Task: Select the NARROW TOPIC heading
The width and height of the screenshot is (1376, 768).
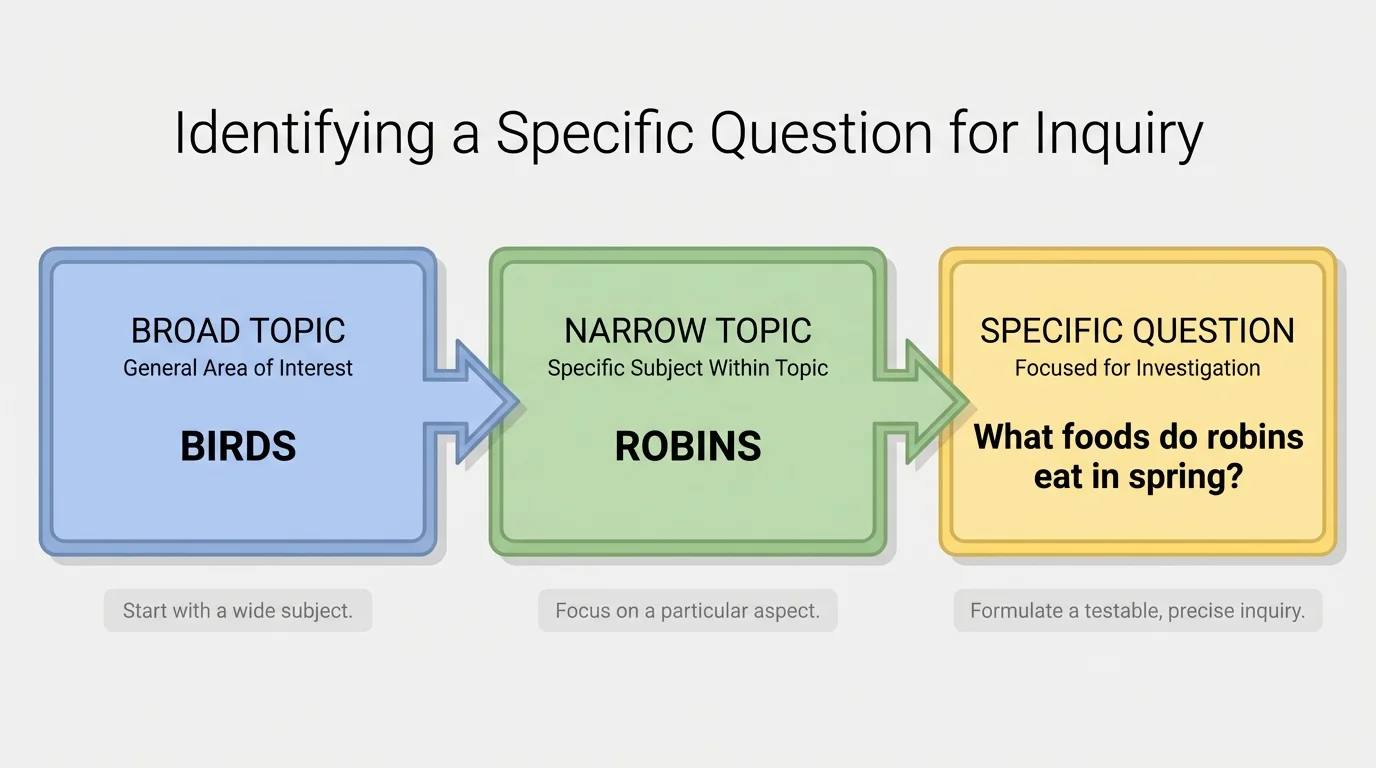Action: [688, 331]
